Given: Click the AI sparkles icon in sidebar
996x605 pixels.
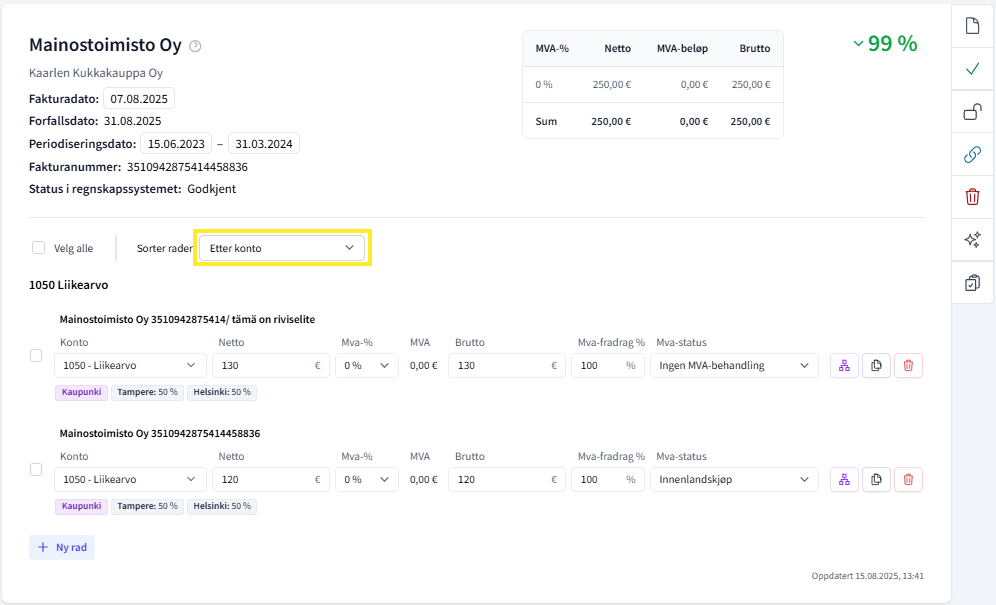Looking at the screenshot, I should point(971,240).
